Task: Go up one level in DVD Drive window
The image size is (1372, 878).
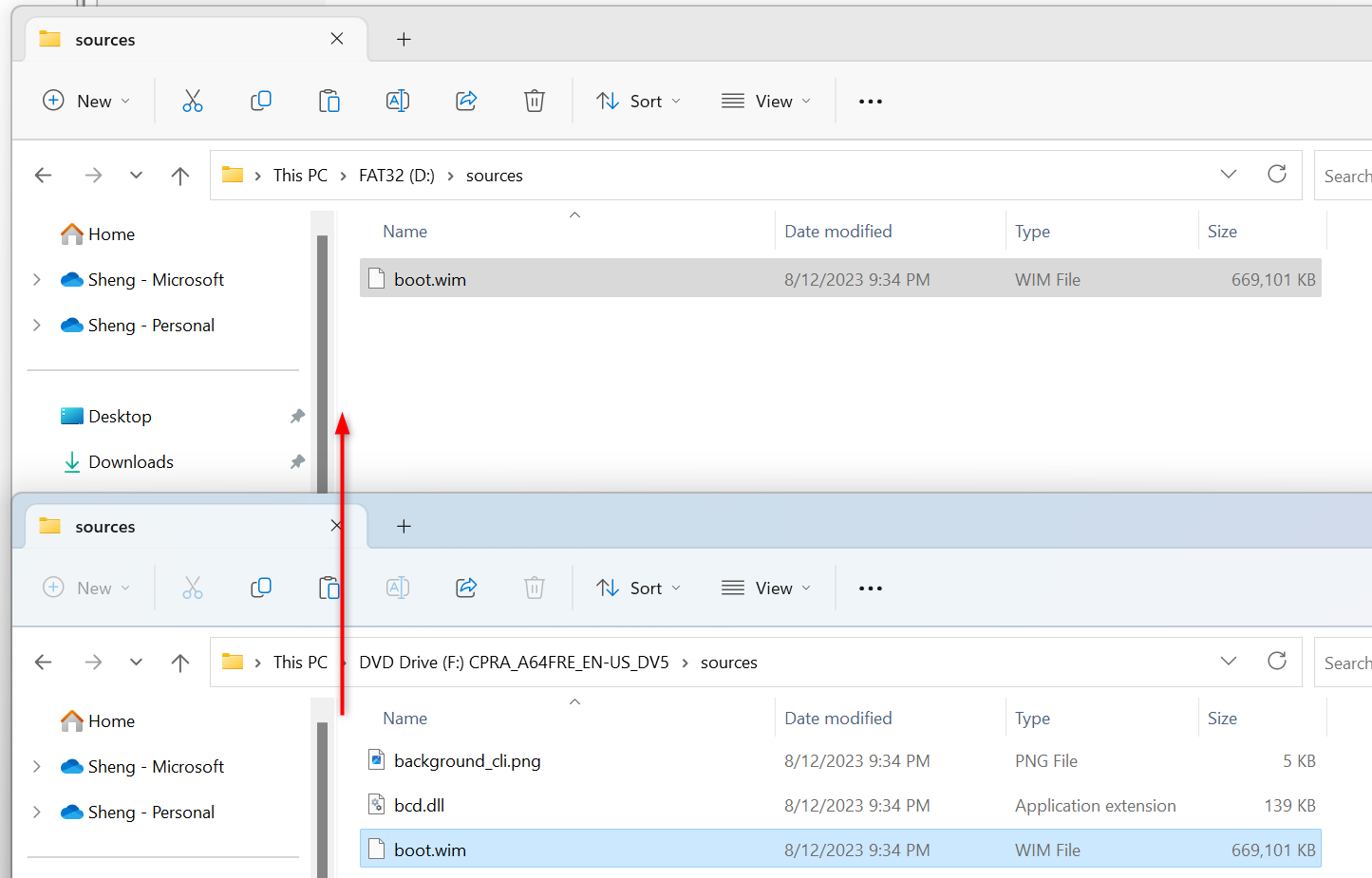Action: click(x=180, y=663)
